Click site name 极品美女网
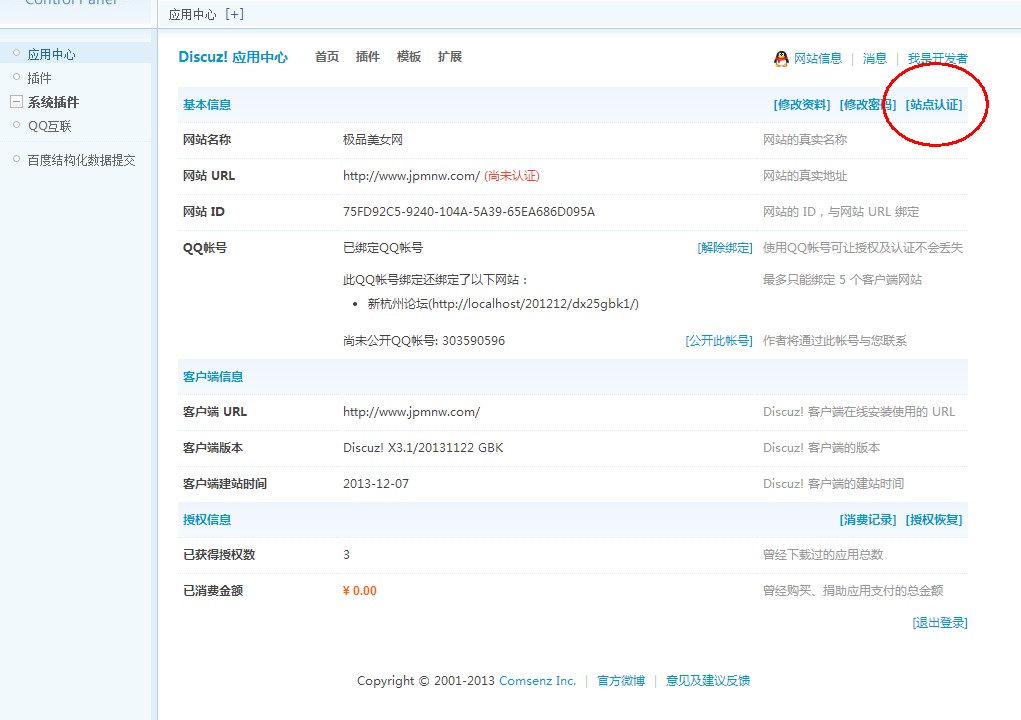Image resolution: width=1021 pixels, height=720 pixels. coord(373,140)
